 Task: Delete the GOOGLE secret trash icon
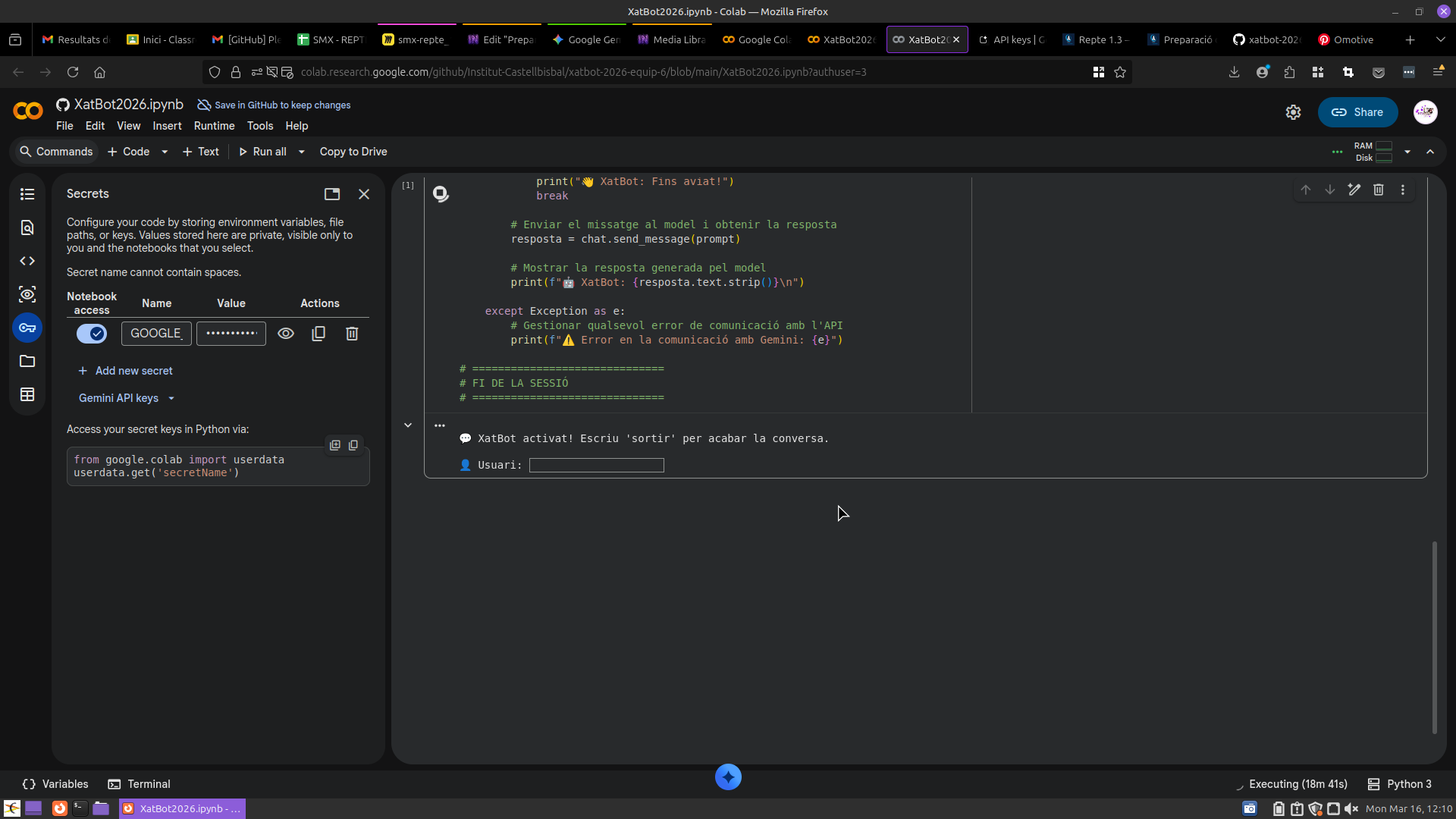pyautogui.click(x=352, y=334)
